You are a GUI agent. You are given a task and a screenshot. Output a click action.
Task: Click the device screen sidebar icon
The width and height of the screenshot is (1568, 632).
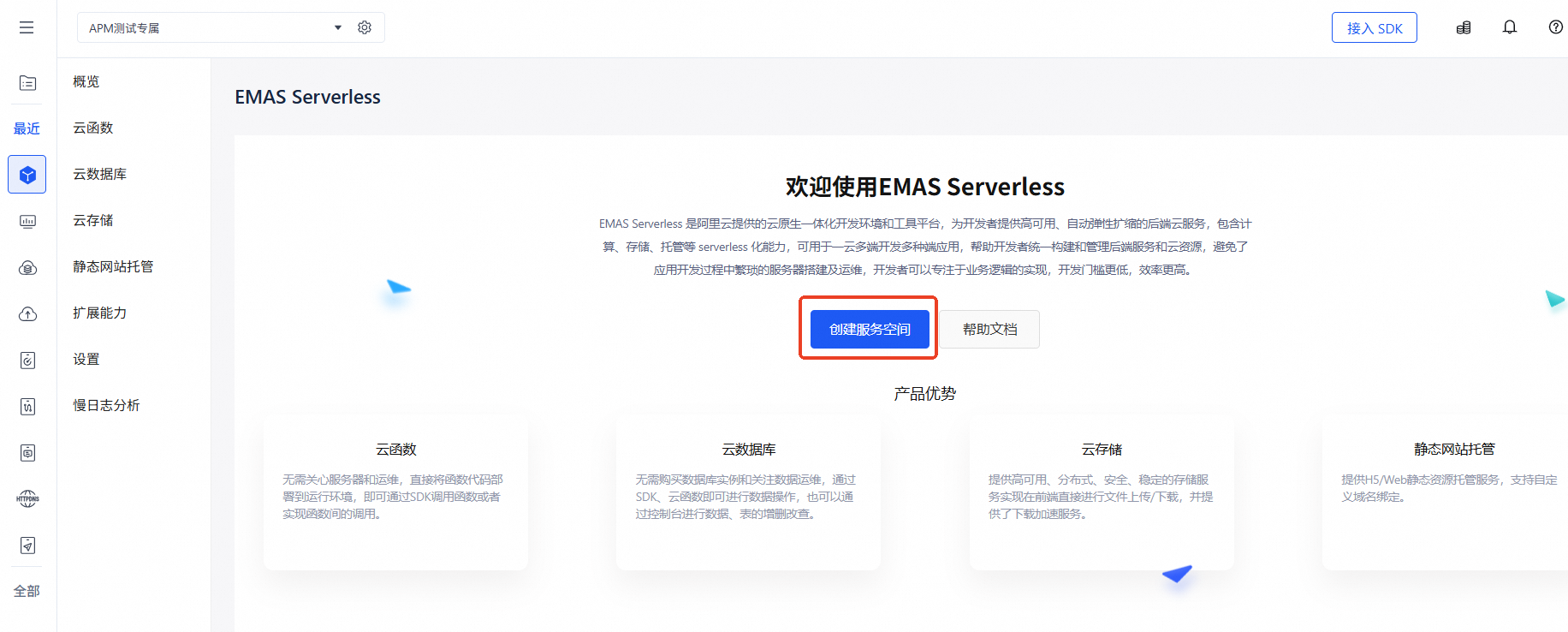27,453
